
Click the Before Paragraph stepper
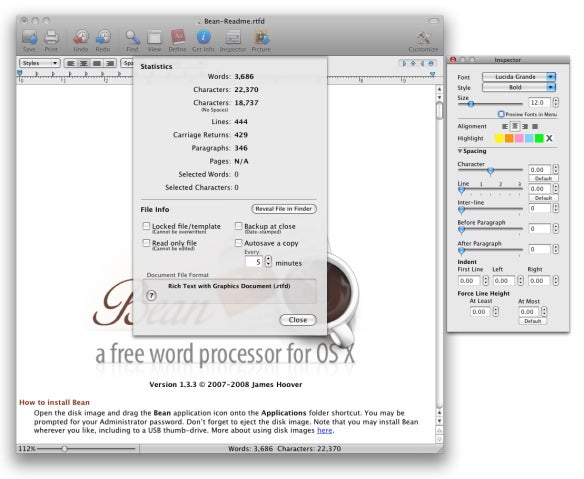[x=556, y=228]
